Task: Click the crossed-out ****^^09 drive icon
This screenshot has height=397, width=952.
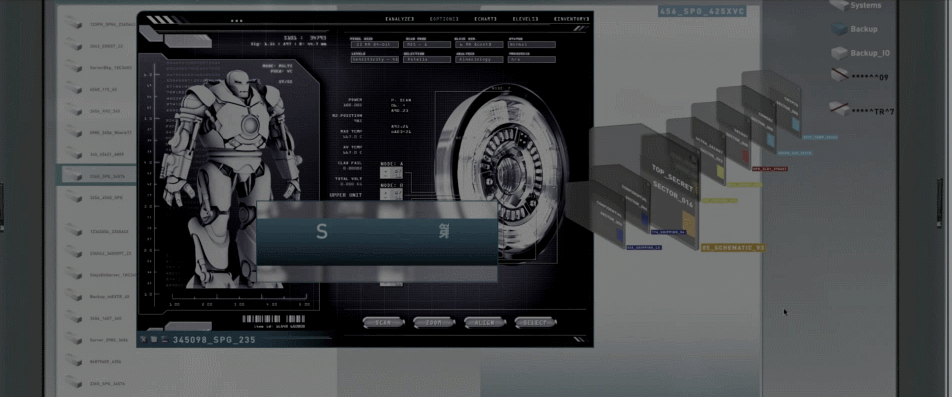Action: [839, 76]
